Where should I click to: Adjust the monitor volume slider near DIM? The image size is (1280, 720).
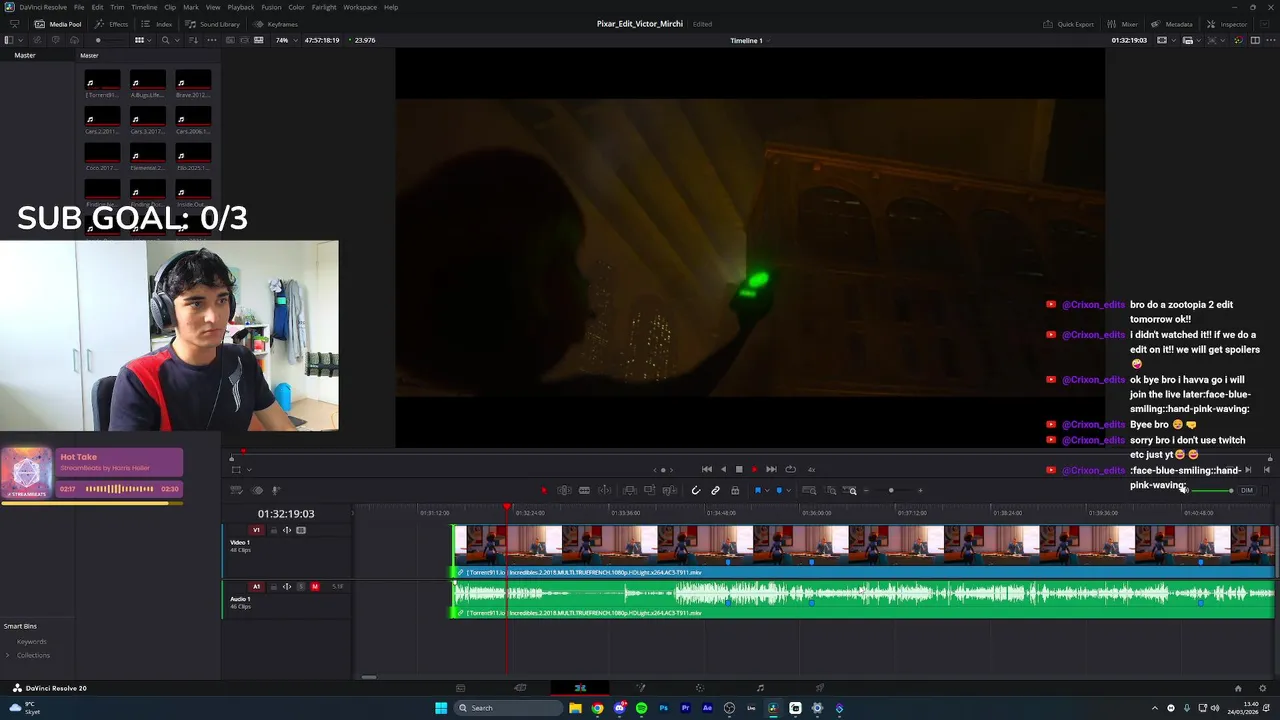pyautogui.click(x=1214, y=490)
